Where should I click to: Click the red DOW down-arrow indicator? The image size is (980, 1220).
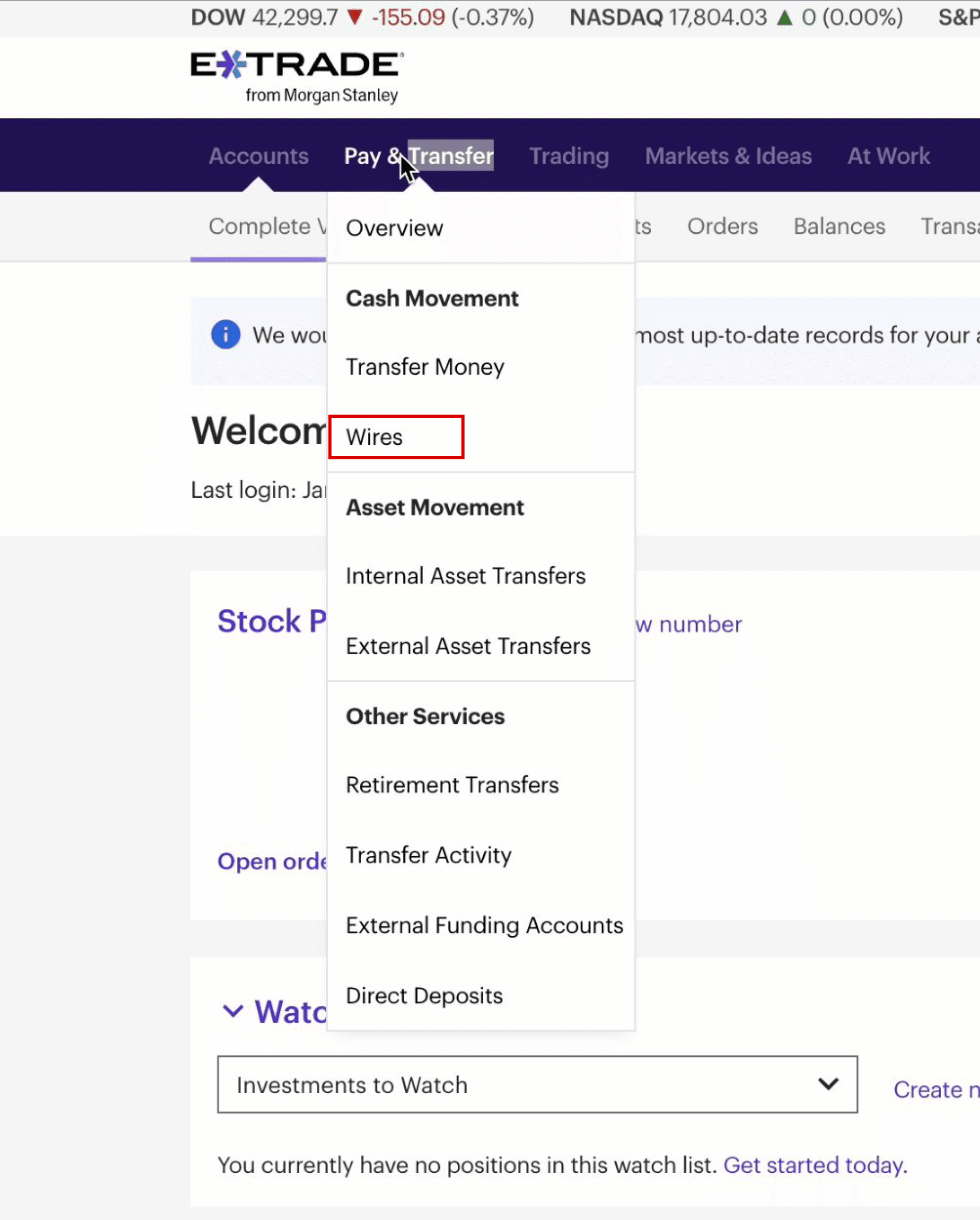point(355,18)
